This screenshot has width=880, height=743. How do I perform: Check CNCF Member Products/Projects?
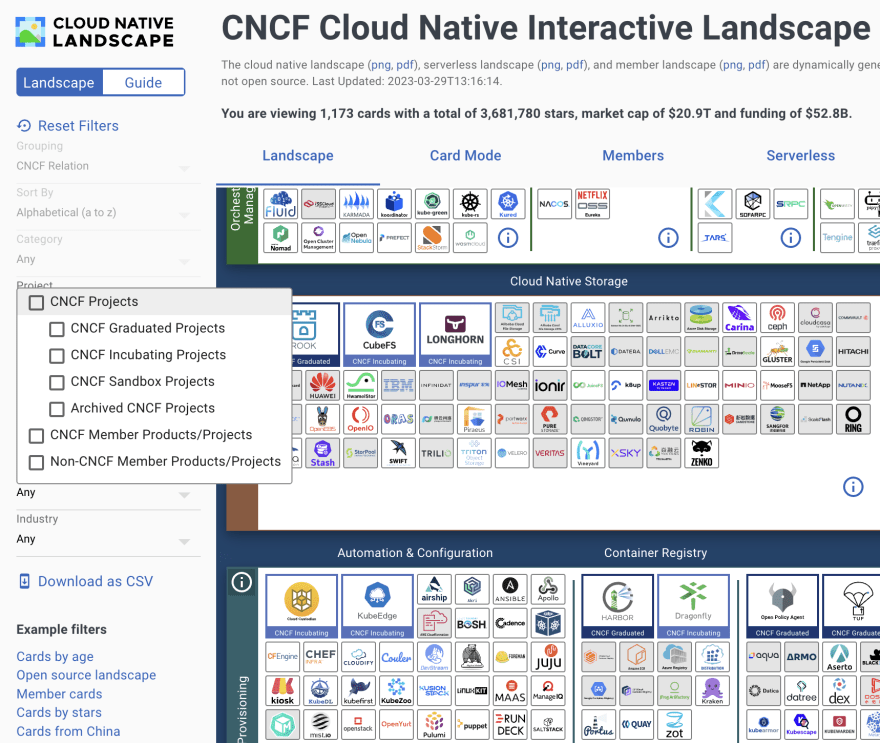click(36, 435)
